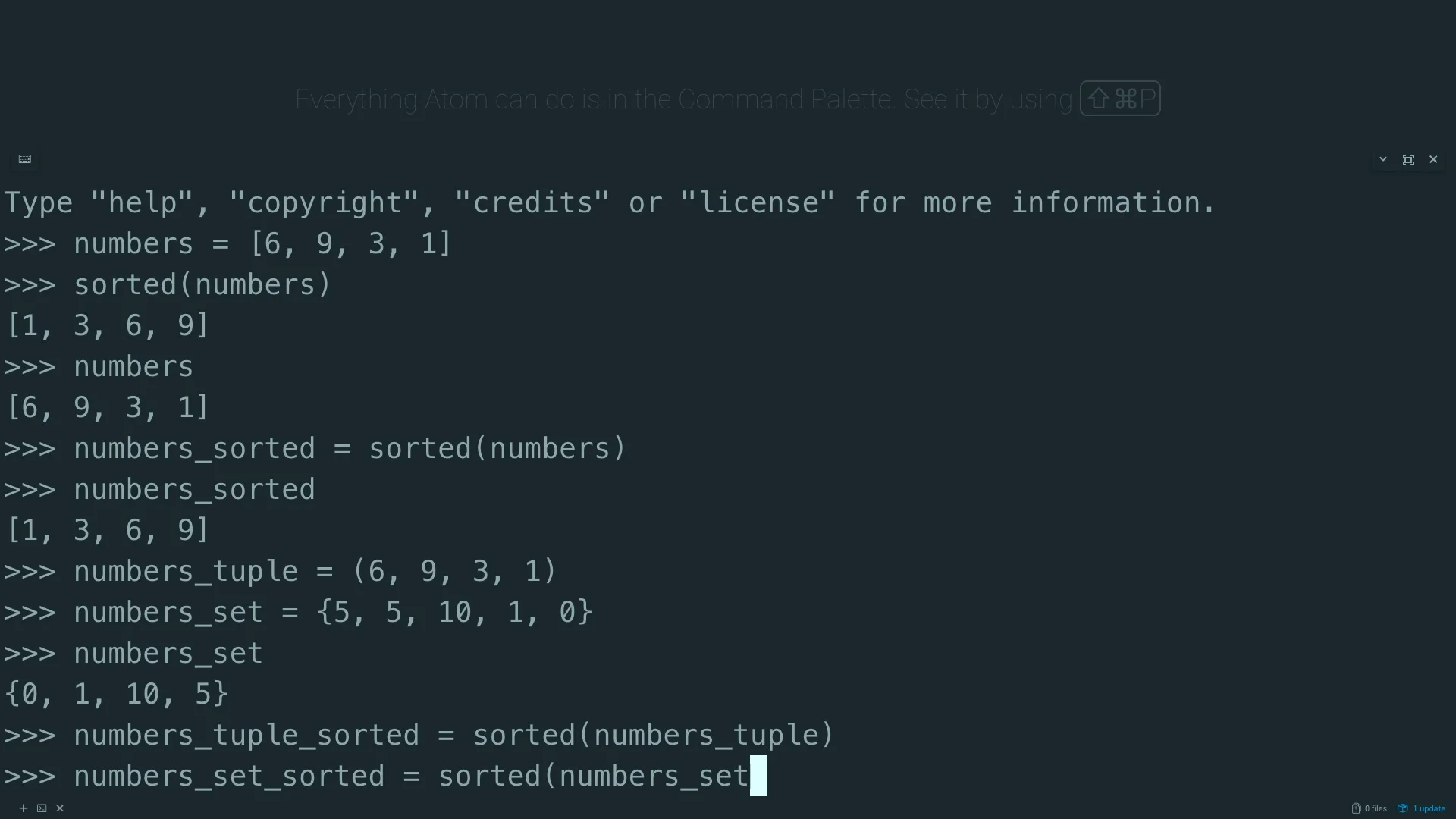Click the 0 files status label
Viewport: 1456px width, 819px height.
click(1376, 808)
